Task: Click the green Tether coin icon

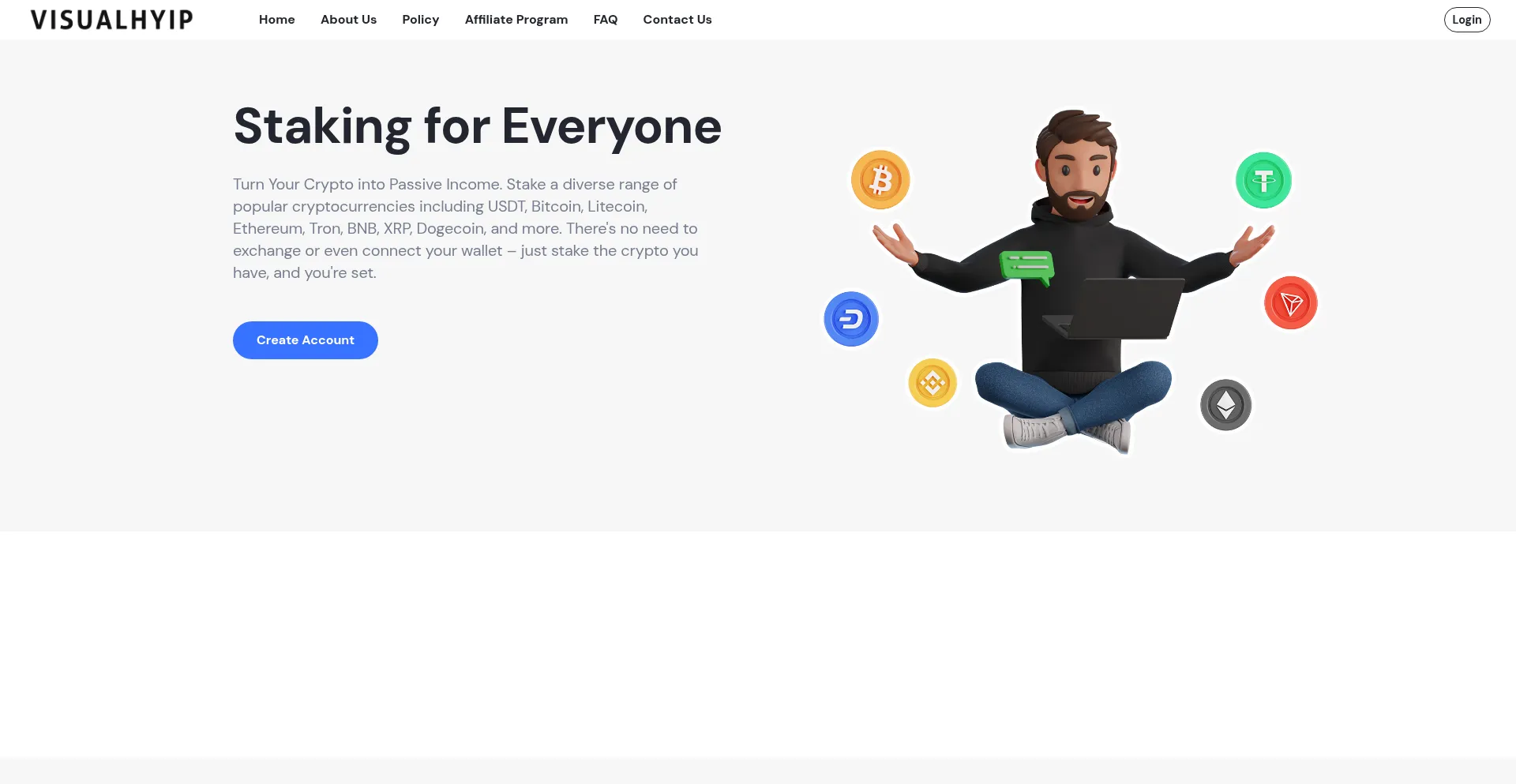Action: pos(1263,180)
